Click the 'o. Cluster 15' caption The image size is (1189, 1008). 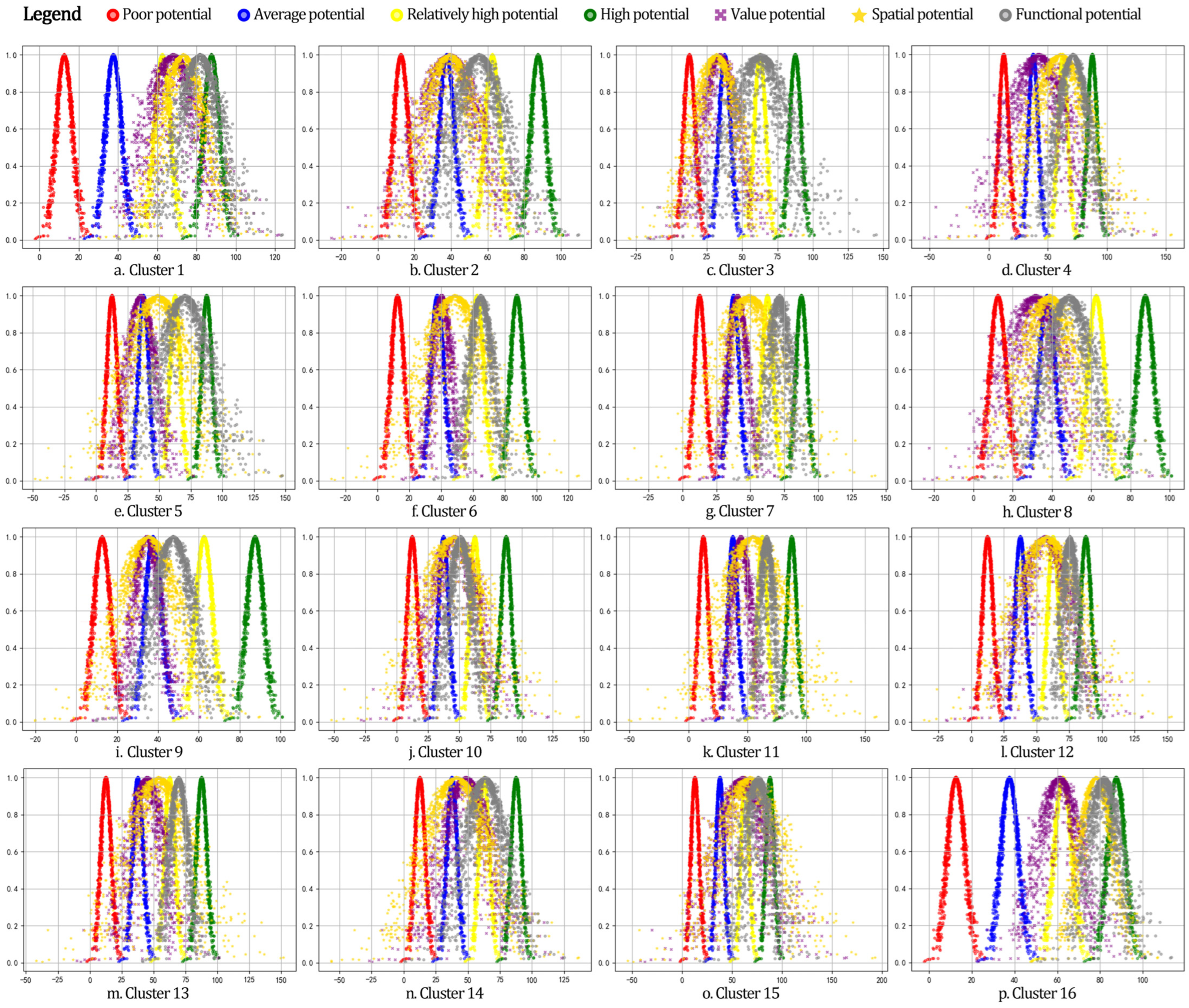741,993
